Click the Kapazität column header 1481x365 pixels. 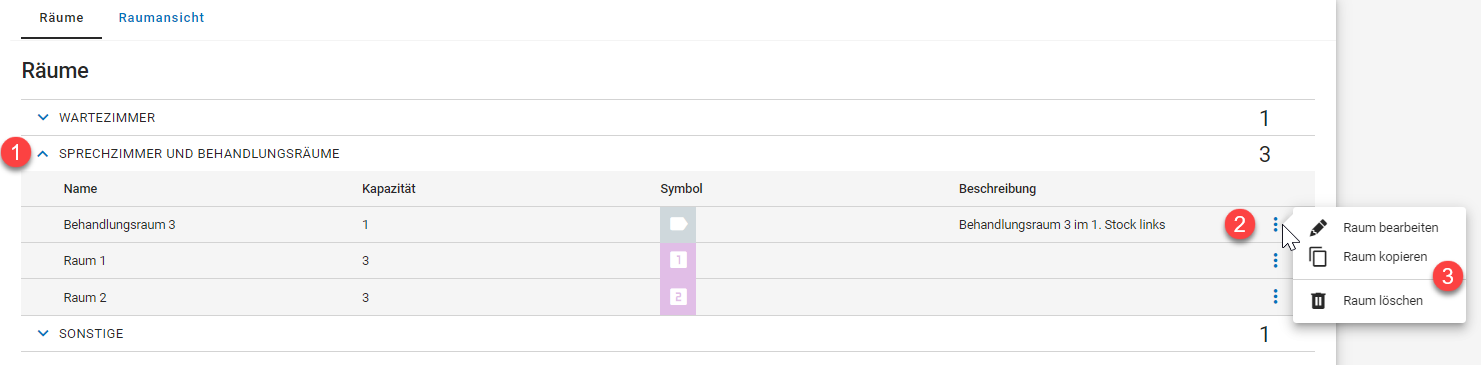coord(389,188)
